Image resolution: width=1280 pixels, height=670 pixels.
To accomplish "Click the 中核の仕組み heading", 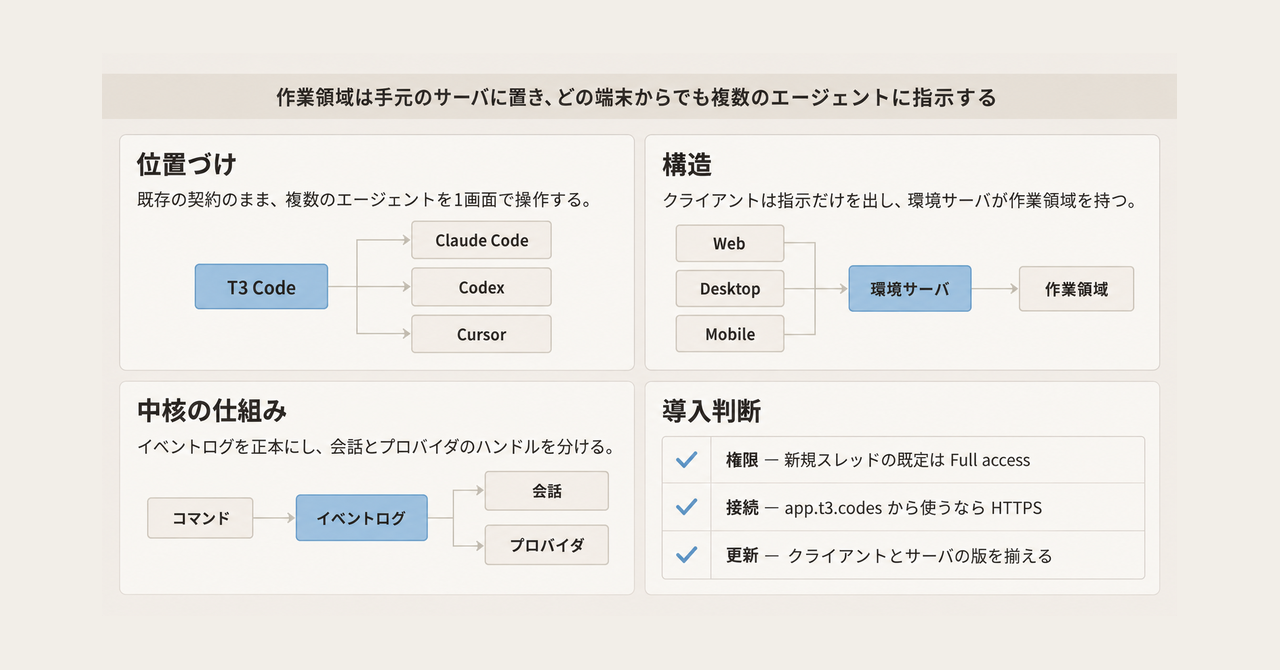I will (x=211, y=410).
